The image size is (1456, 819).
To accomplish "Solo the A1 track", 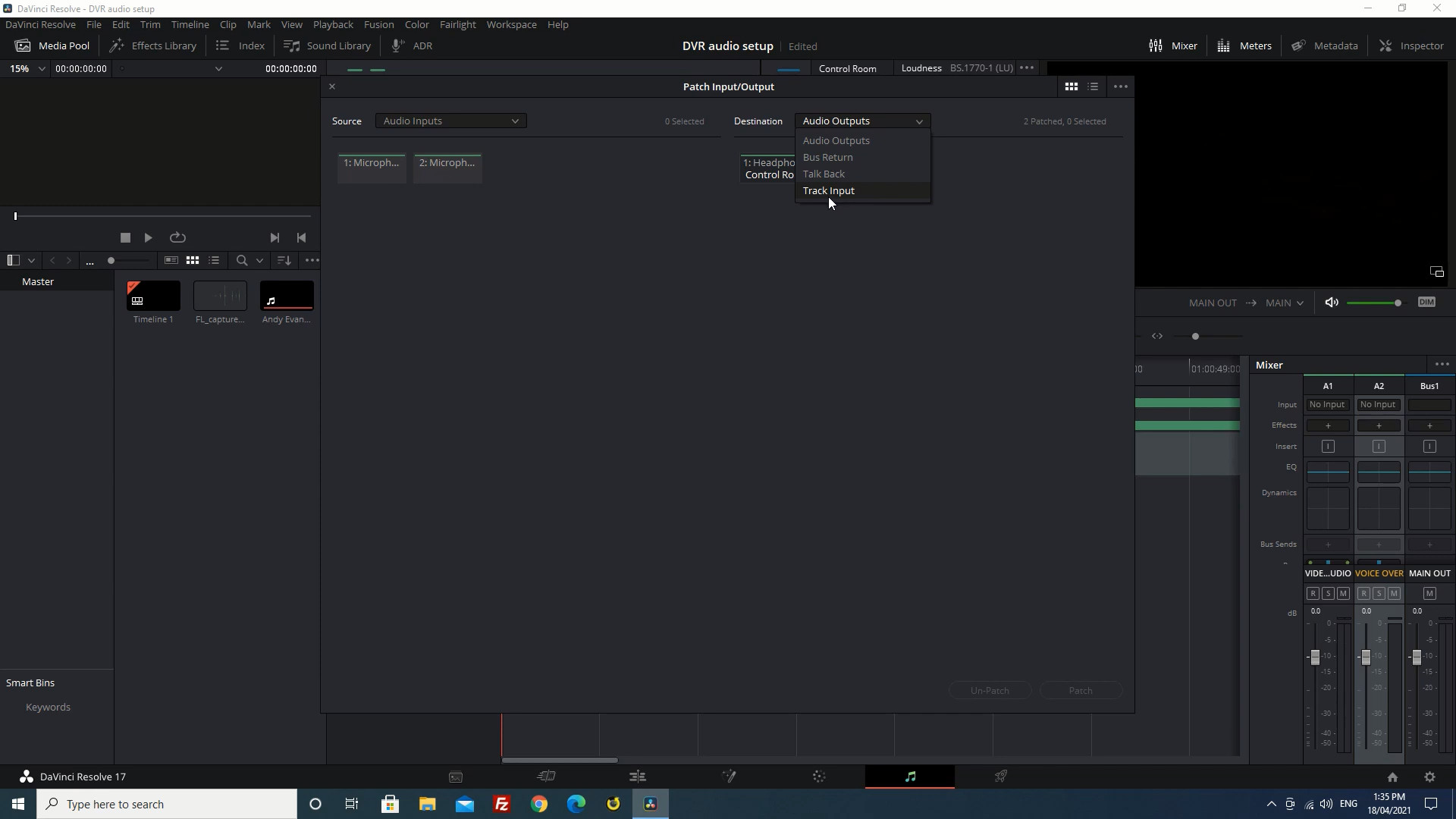I will click(x=1328, y=594).
